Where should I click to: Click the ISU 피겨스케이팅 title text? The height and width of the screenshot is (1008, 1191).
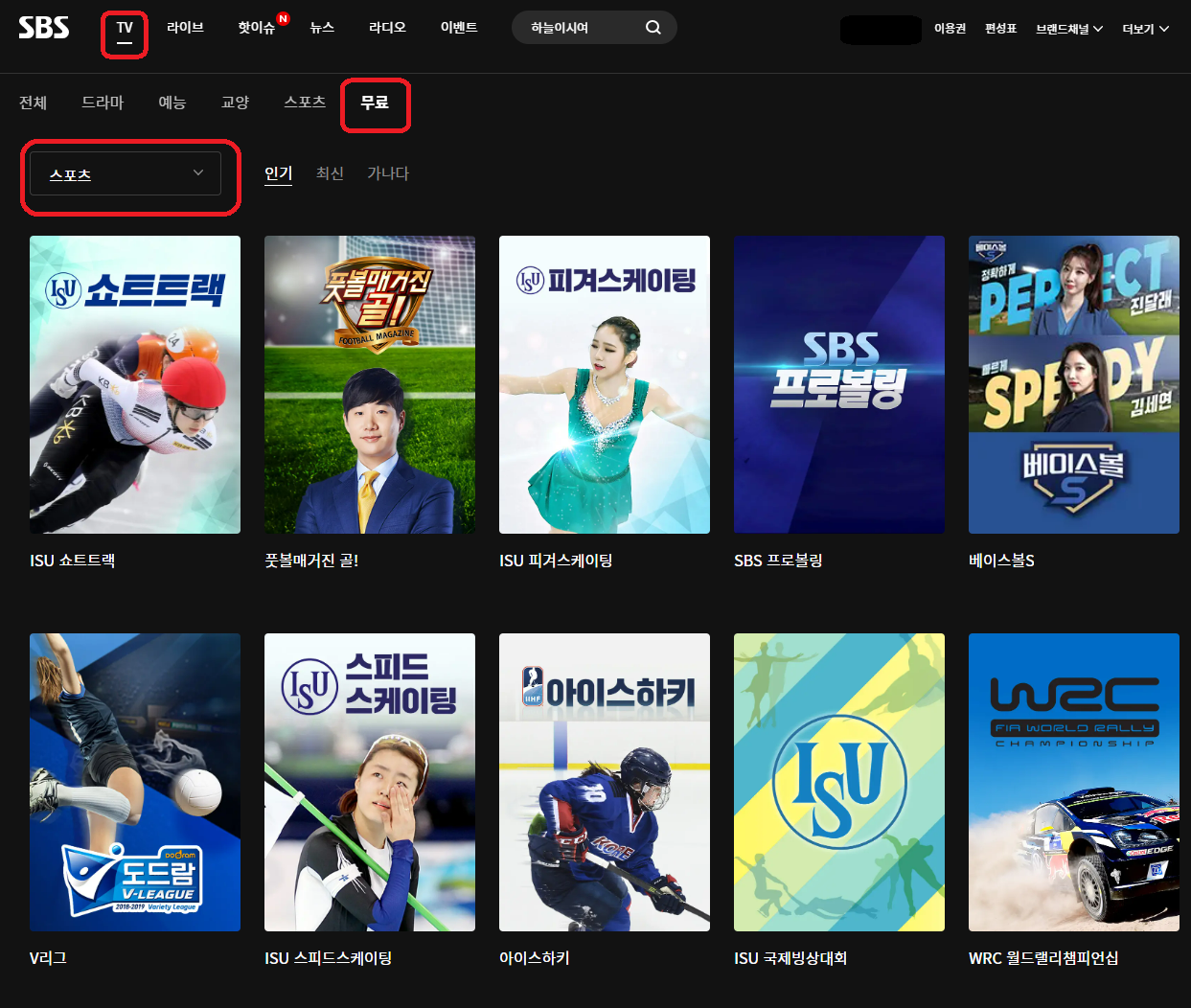(x=556, y=561)
